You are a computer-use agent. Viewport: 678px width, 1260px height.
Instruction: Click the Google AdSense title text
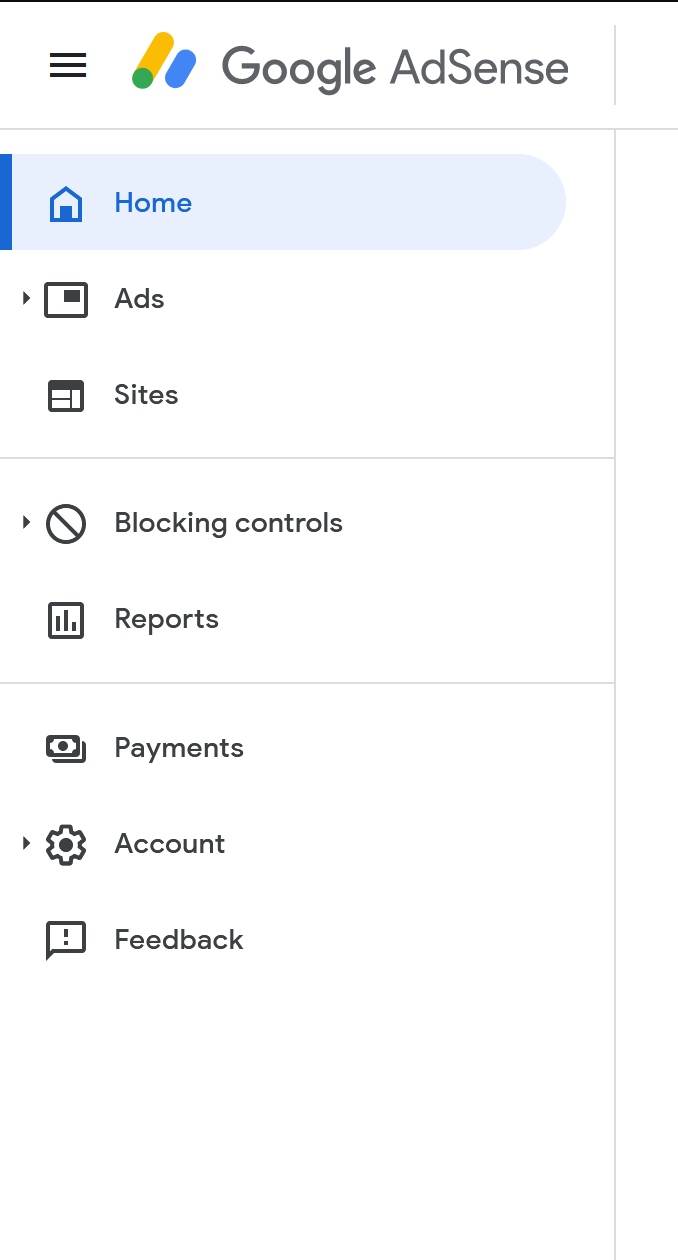pos(395,68)
